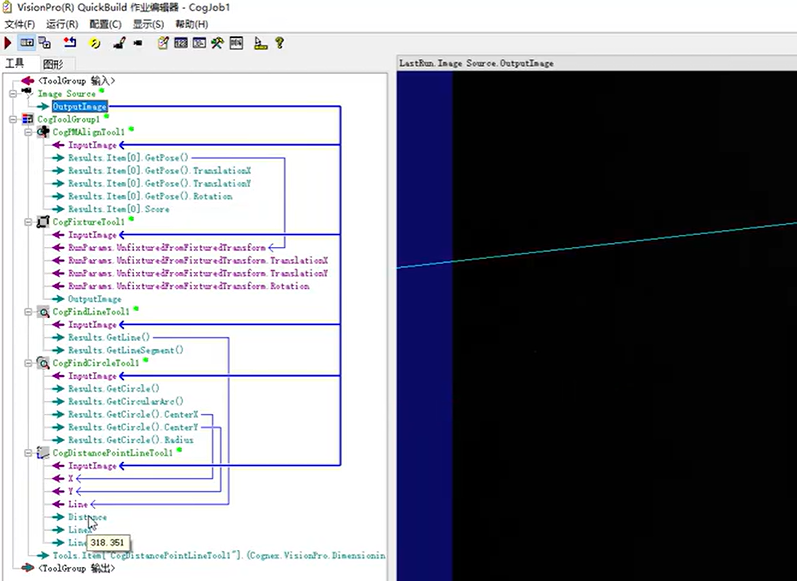Collapse the CogDistancePointLineTool1 node
This screenshot has height=581, width=797.
pyautogui.click(x=28, y=453)
